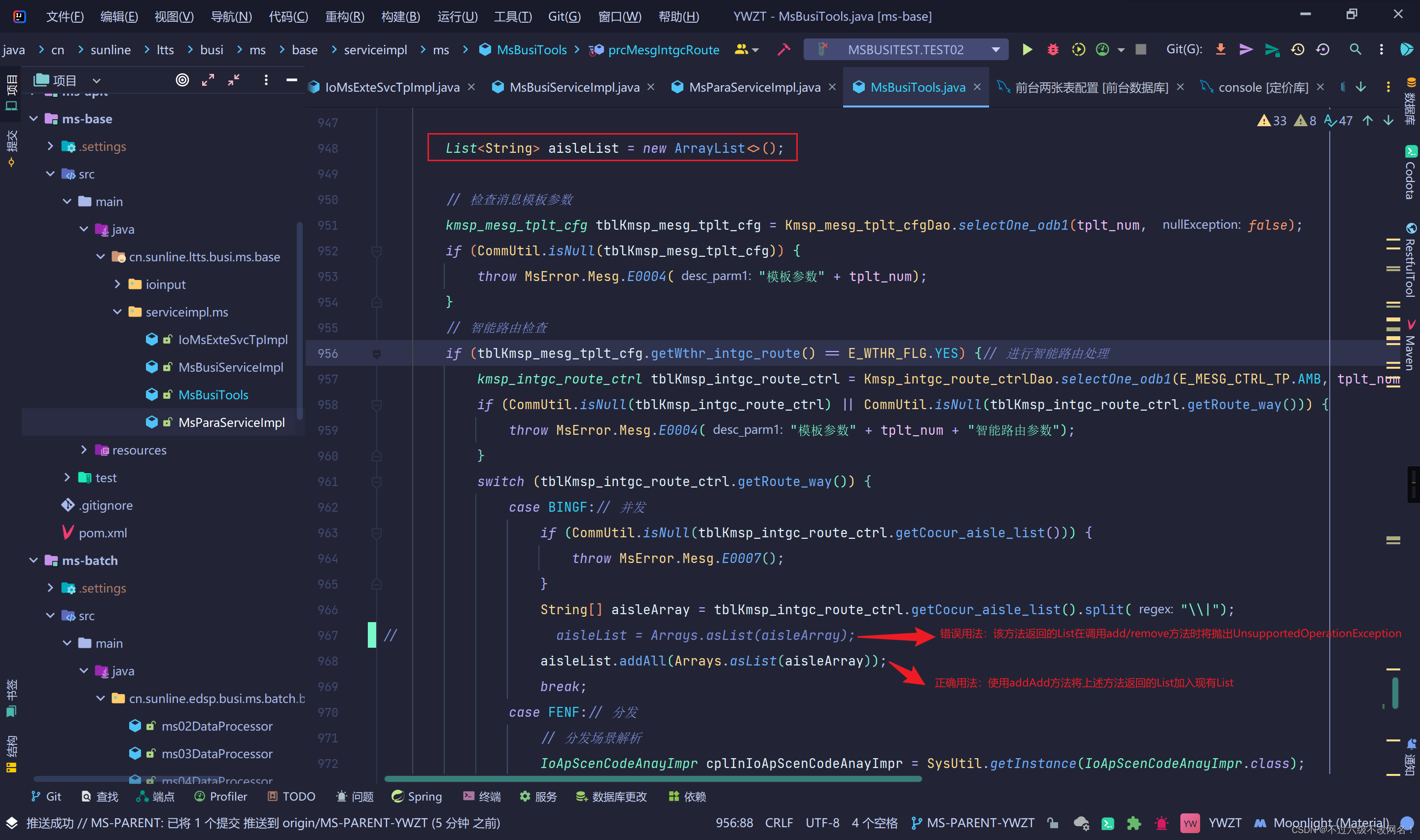Open the 终端 terminal tool window
Viewport: 1420px width, 840px height.
(482, 797)
